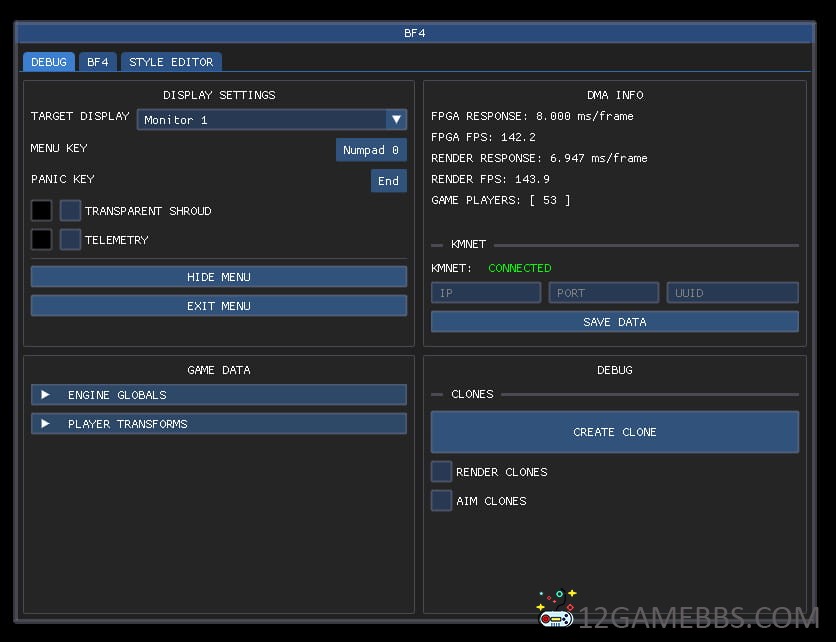Focus the KMNET UUID input field

tap(733, 293)
